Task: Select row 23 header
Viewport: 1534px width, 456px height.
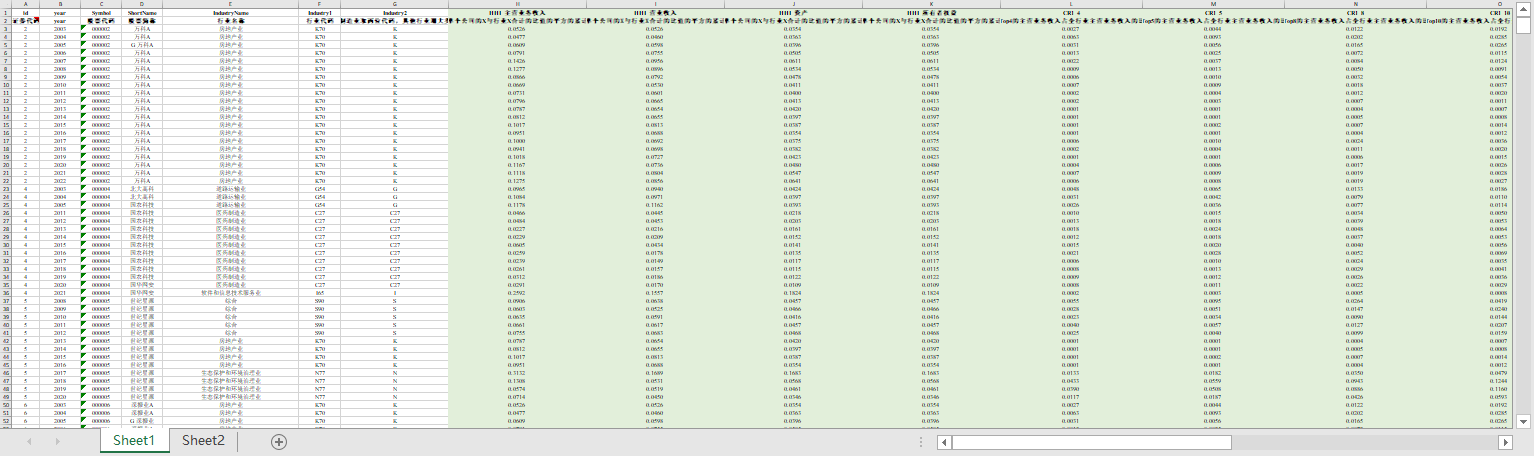Action: (x=8, y=188)
